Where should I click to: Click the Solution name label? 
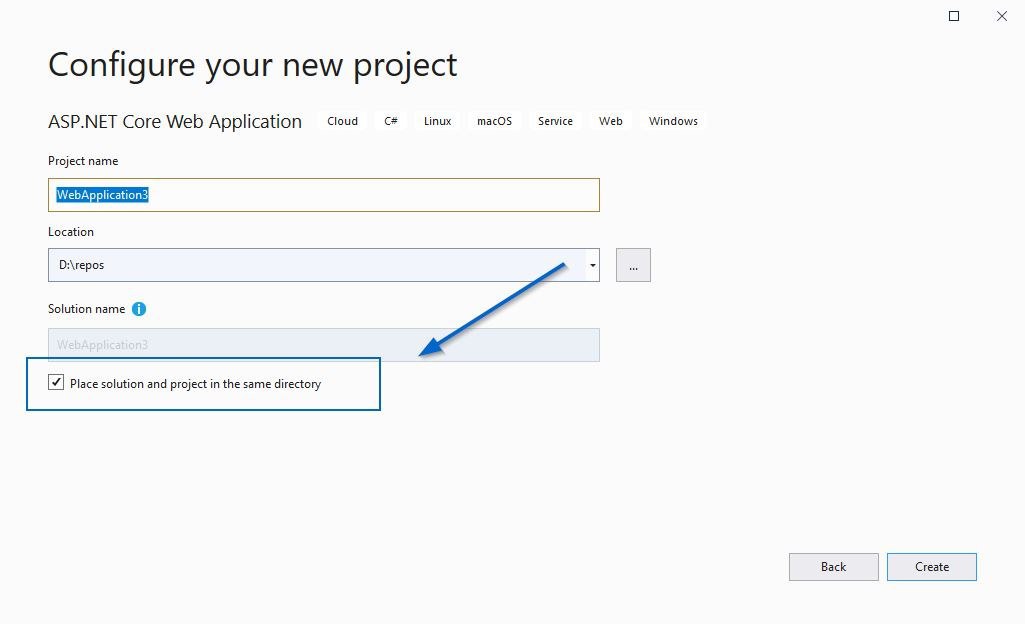pos(86,309)
